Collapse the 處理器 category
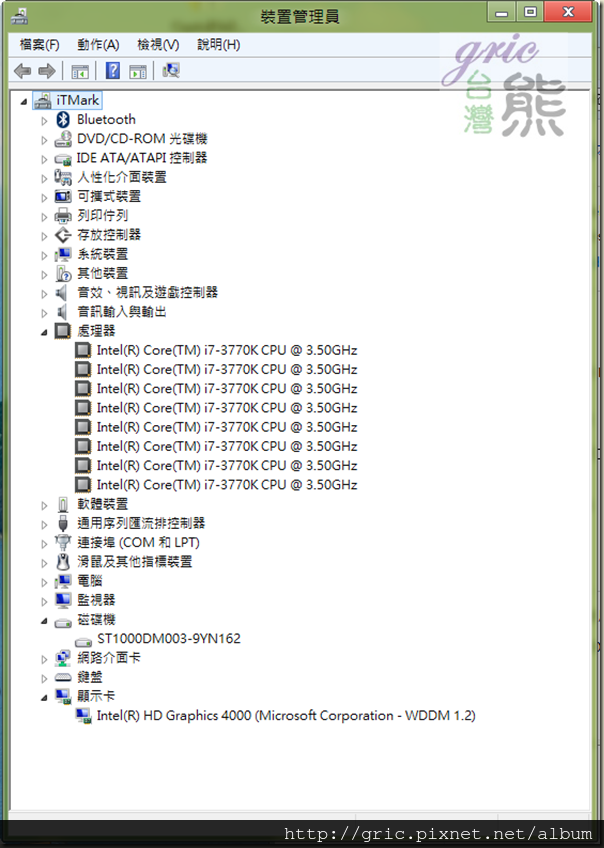604x848 pixels. 44,332
